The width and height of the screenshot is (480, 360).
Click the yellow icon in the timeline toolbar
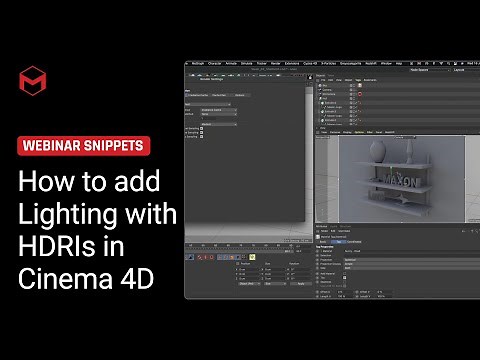click(x=252, y=257)
